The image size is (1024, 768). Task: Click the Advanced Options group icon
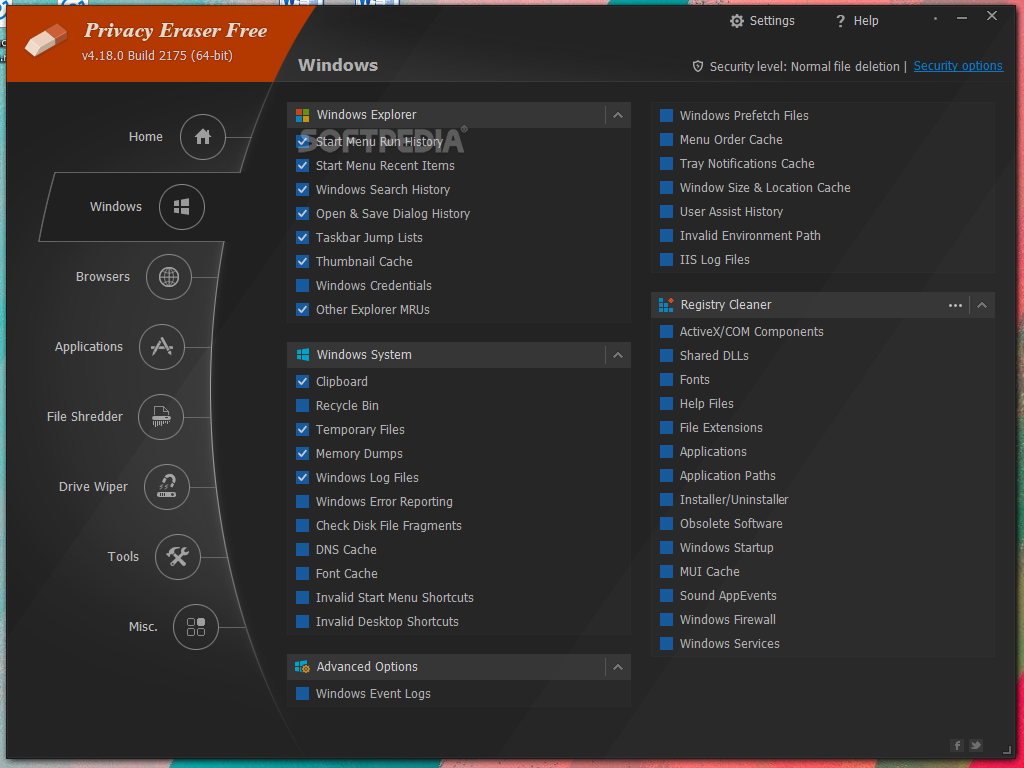click(x=302, y=667)
